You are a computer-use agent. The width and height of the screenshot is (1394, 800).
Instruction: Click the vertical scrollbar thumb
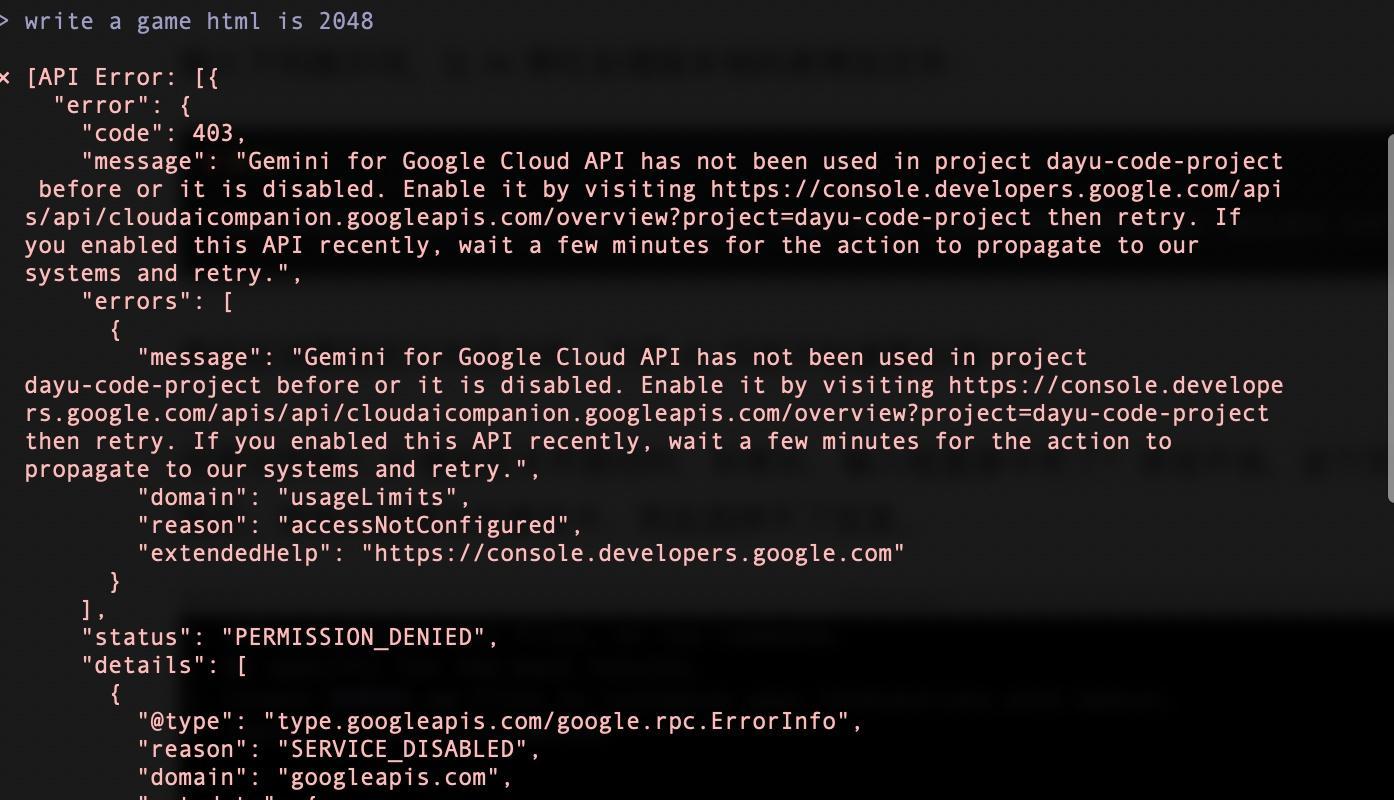tap(1390, 318)
